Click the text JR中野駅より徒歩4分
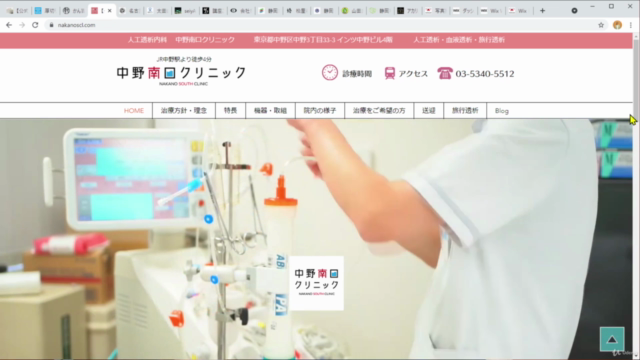640x360 pixels. (x=184, y=59)
